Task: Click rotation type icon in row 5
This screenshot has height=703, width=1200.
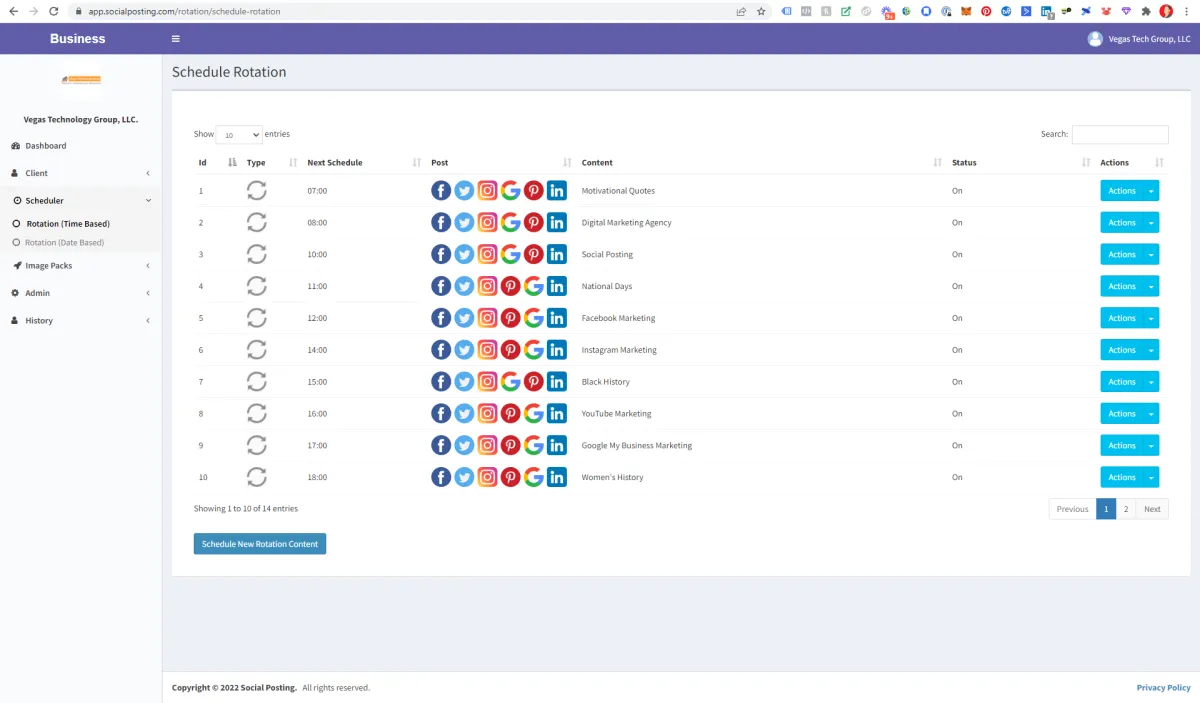Action: [x=257, y=318]
